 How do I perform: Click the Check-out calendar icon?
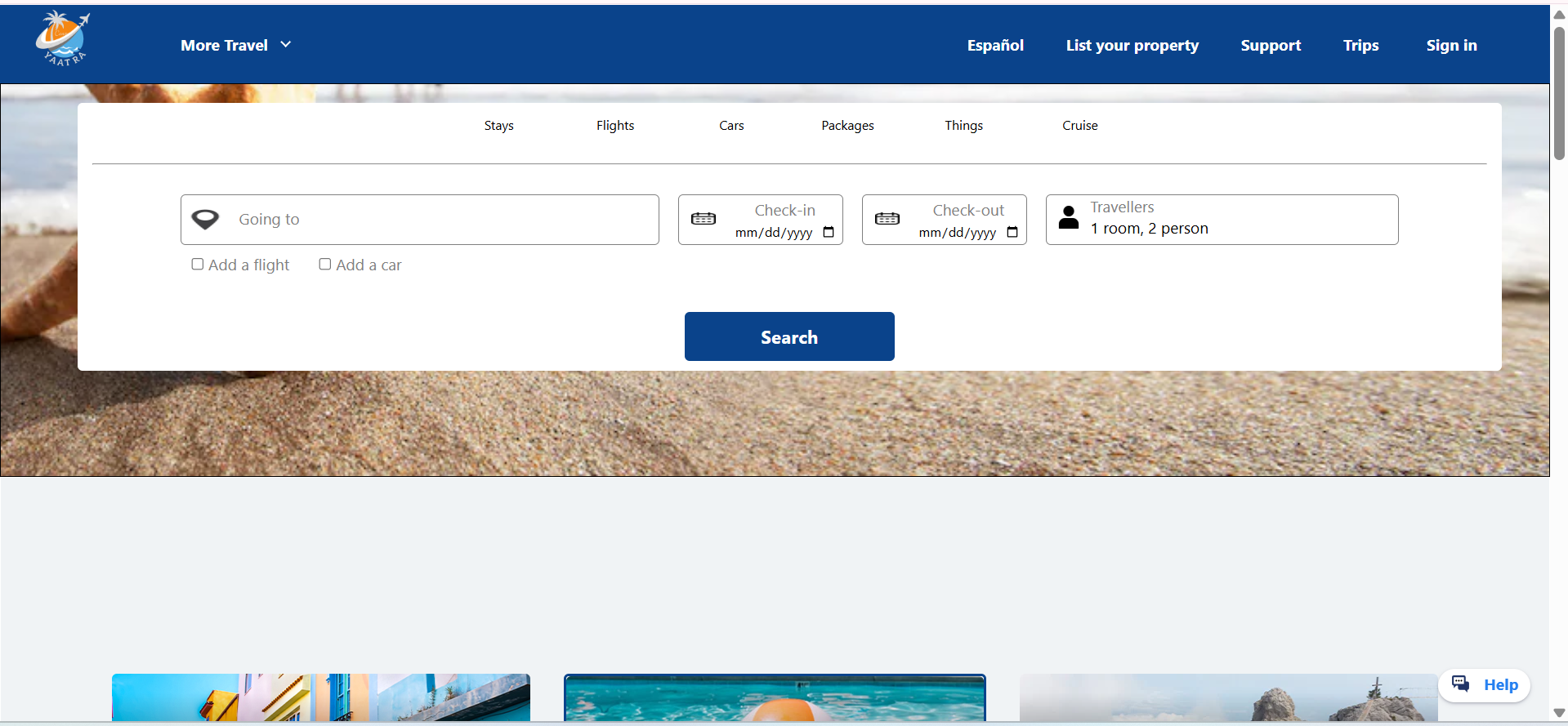click(x=887, y=219)
